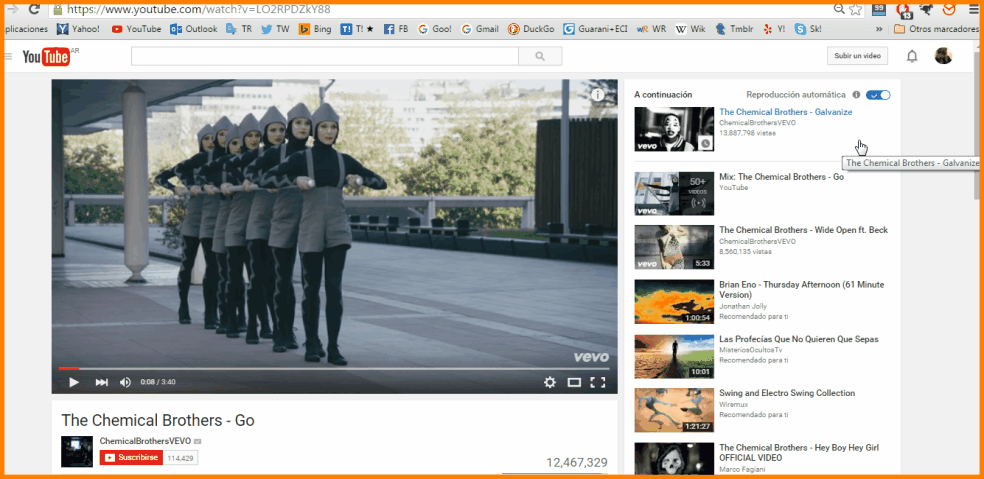The width and height of the screenshot is (984, 479).
Task: Add Galvanize to Watch Later clock icon
Action: pos(706,144)
